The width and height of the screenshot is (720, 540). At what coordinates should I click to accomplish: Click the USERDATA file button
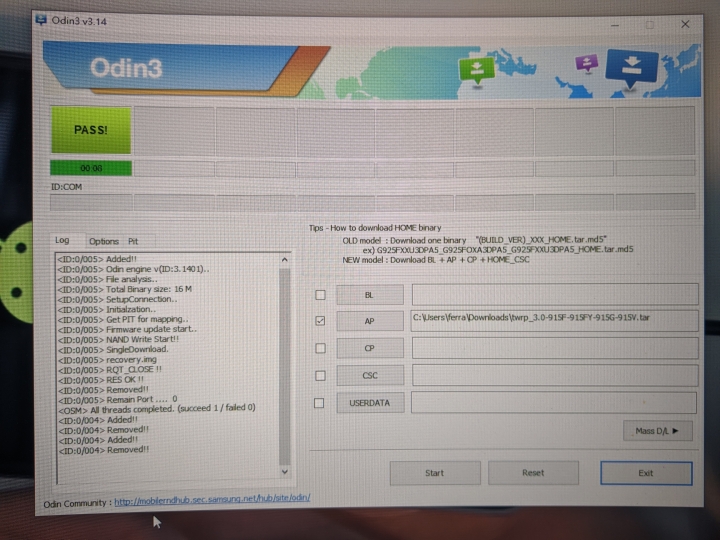click(x=370, y=403)
